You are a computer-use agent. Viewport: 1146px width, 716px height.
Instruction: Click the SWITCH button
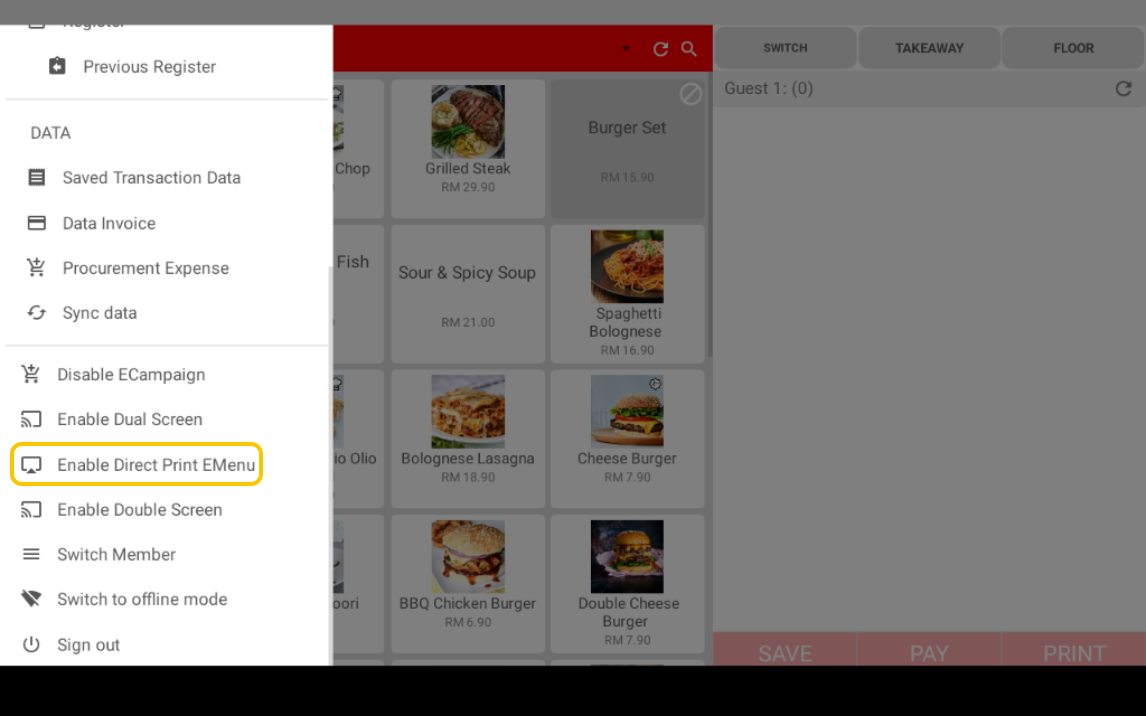(785, 48)
